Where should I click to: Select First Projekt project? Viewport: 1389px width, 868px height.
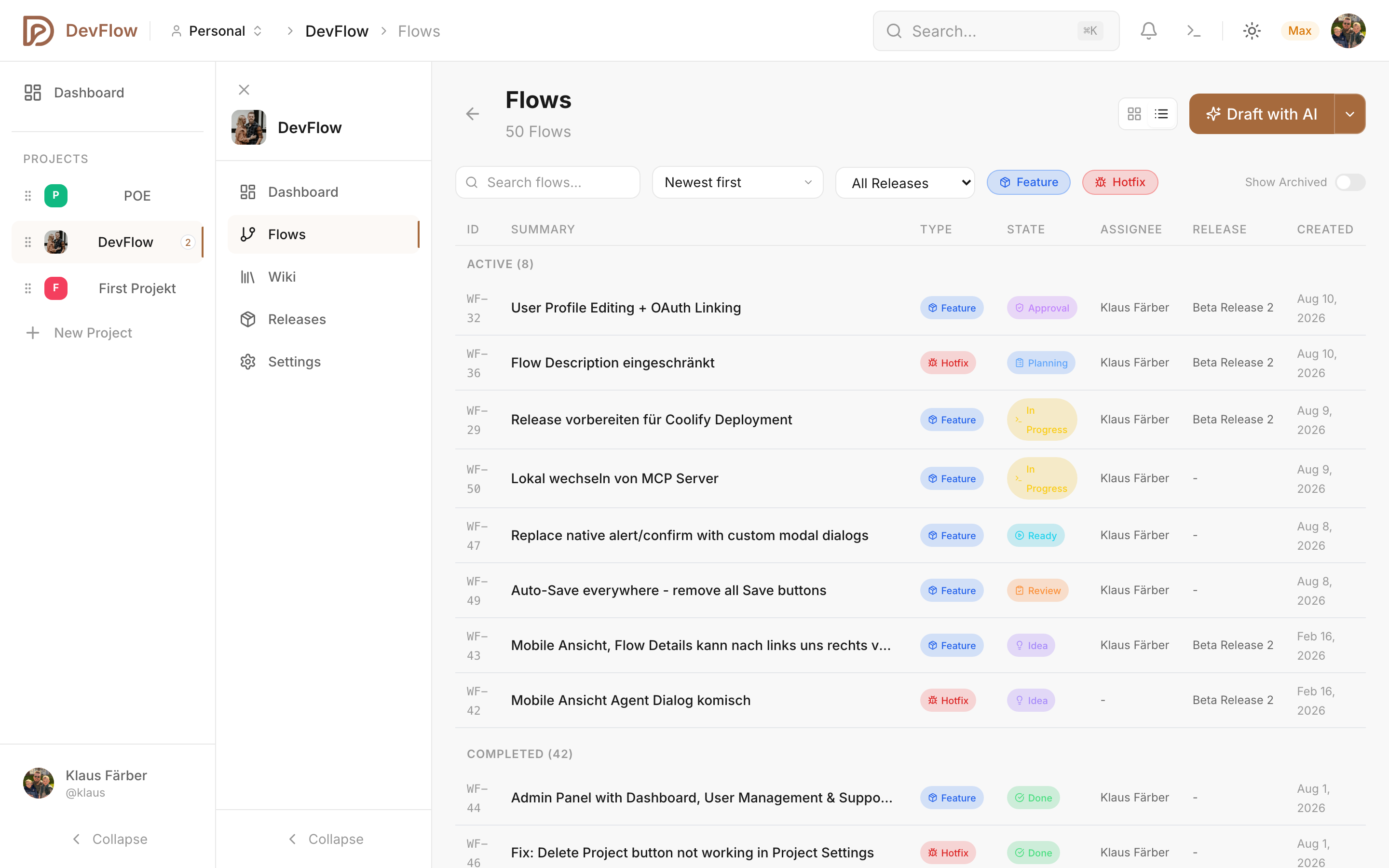108,288
